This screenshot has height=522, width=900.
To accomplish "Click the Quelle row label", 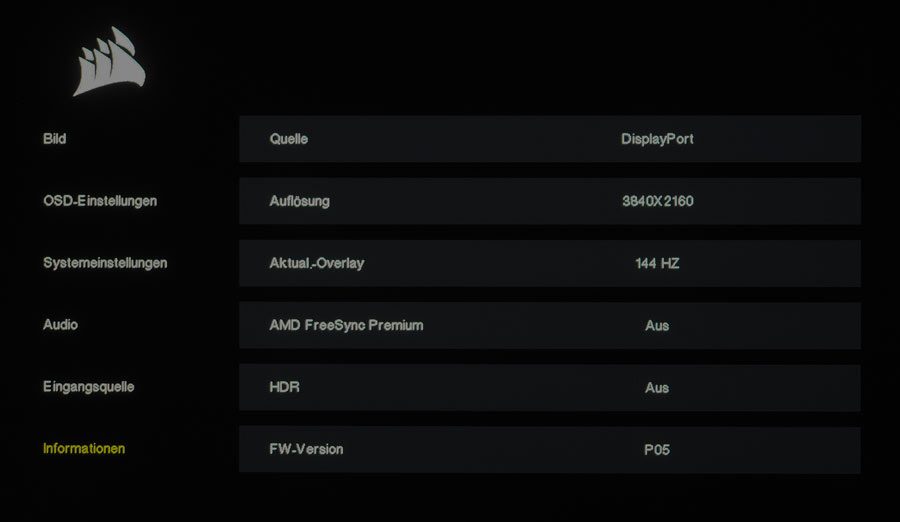I will coord(289,139).
